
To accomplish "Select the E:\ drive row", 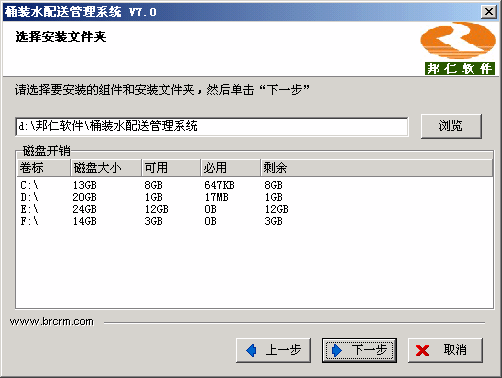I will [x=255, y=209].
